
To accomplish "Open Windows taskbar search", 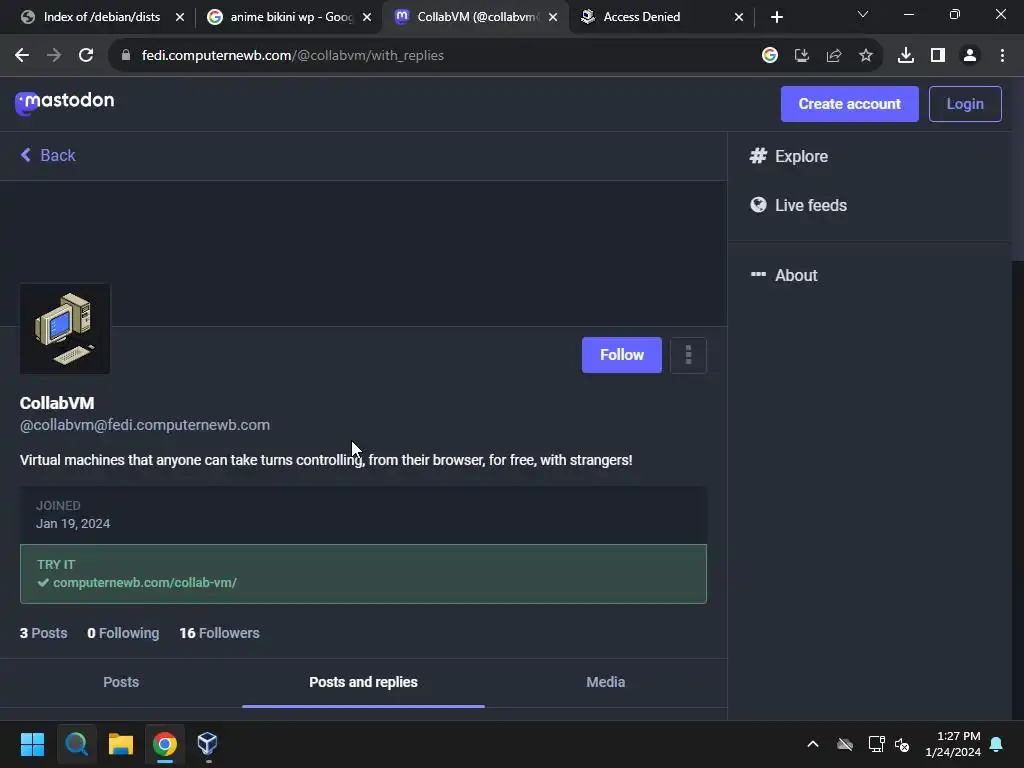I will coord(76,744).
